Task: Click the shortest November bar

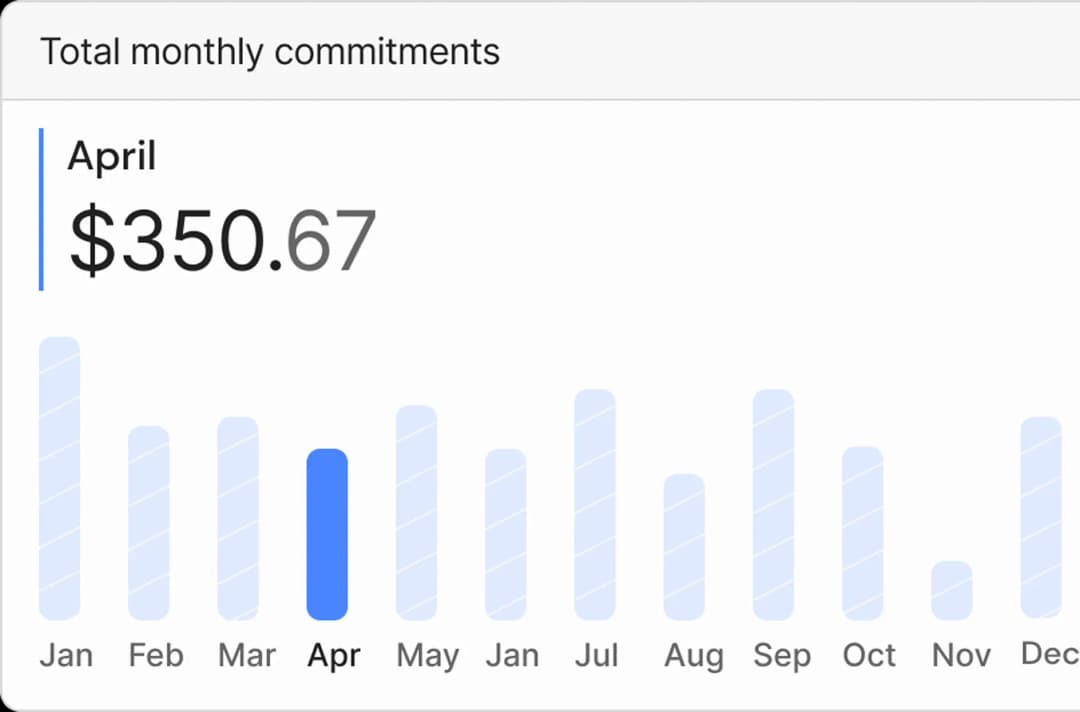Action: coord(949,590)
